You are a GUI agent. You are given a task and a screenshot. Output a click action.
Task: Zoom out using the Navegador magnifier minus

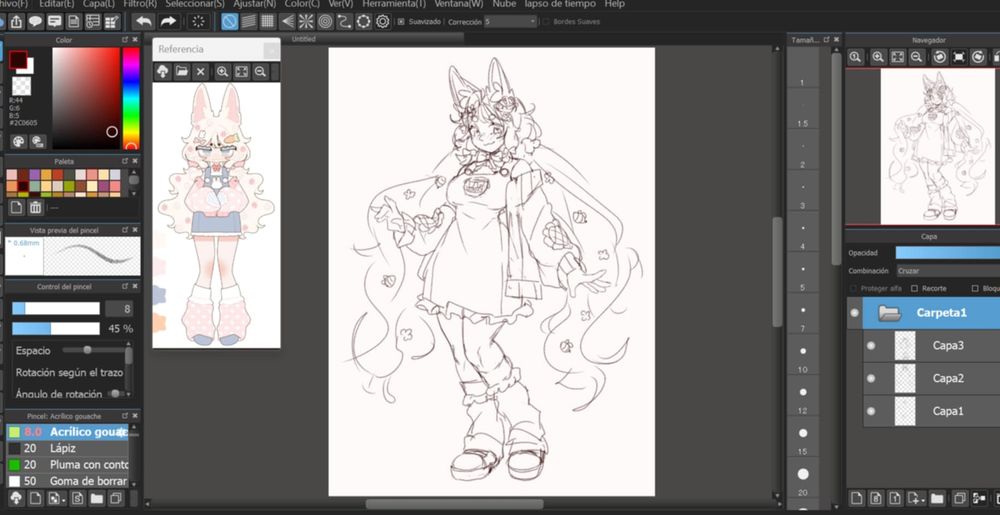click(916, 57)
